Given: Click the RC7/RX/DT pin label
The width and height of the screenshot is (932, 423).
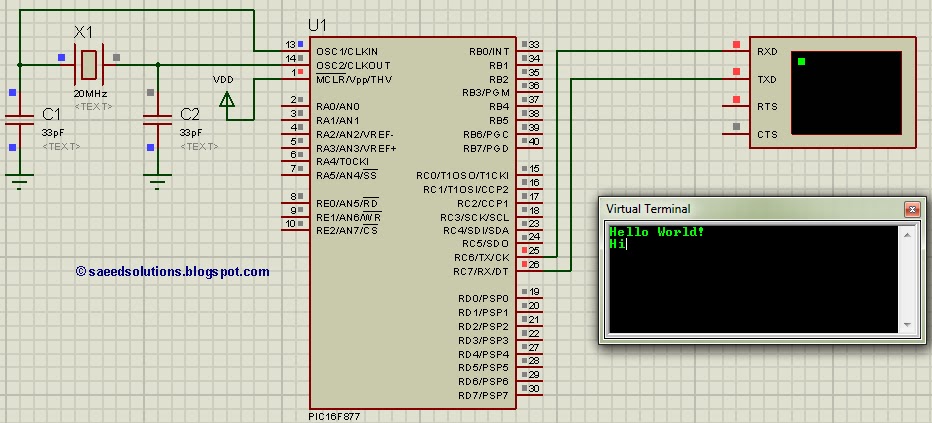Looking at the screenshot, I should click(481, 272).
